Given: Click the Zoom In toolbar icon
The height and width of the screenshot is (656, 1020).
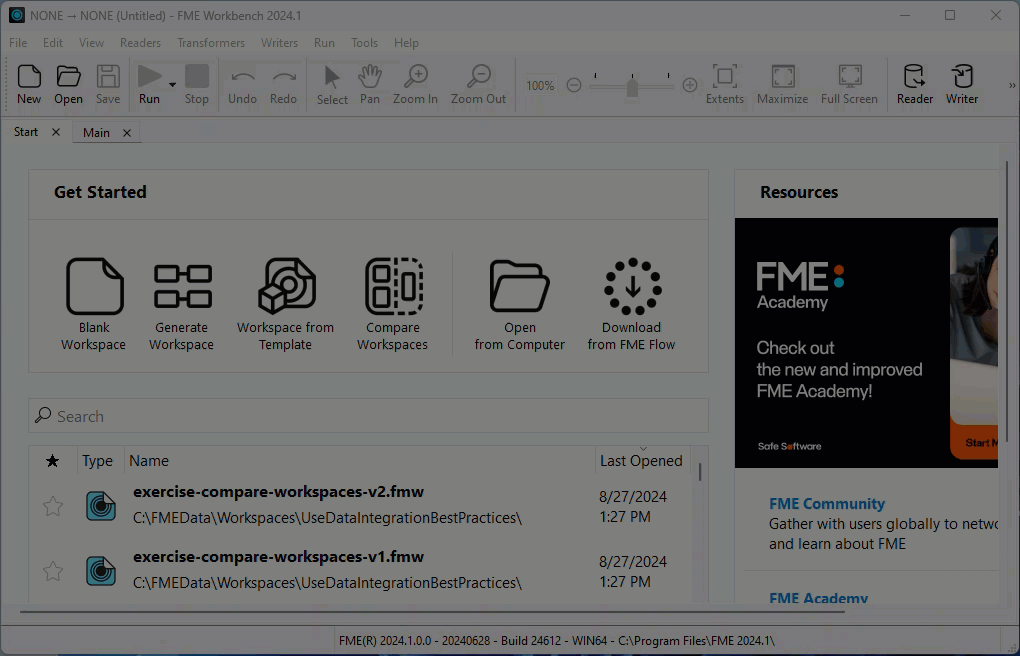Looking at the screenshot, I should tap(415, 84).
